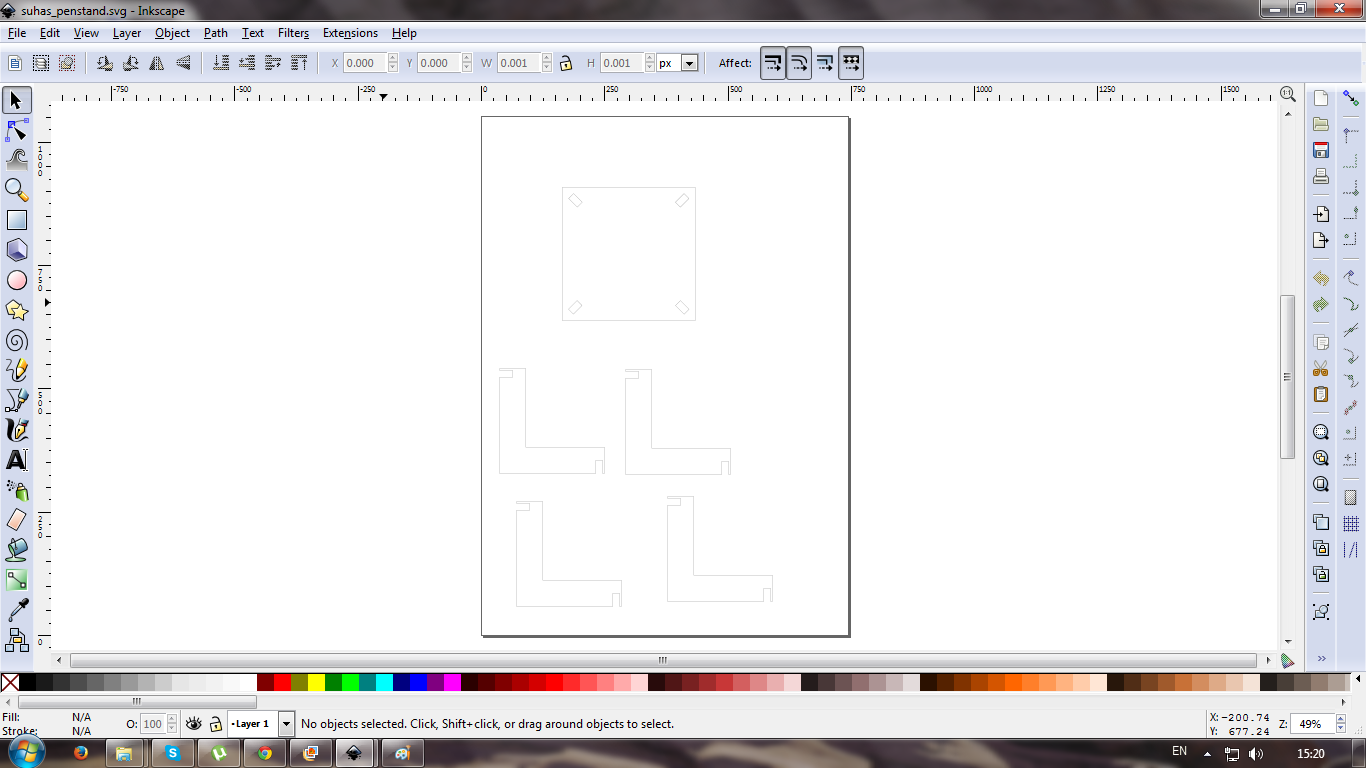Image resolution: width=1372 pixels, height=772 pixels.
Task: Choose the Color dropper tool
Action: tap(16, 609)
